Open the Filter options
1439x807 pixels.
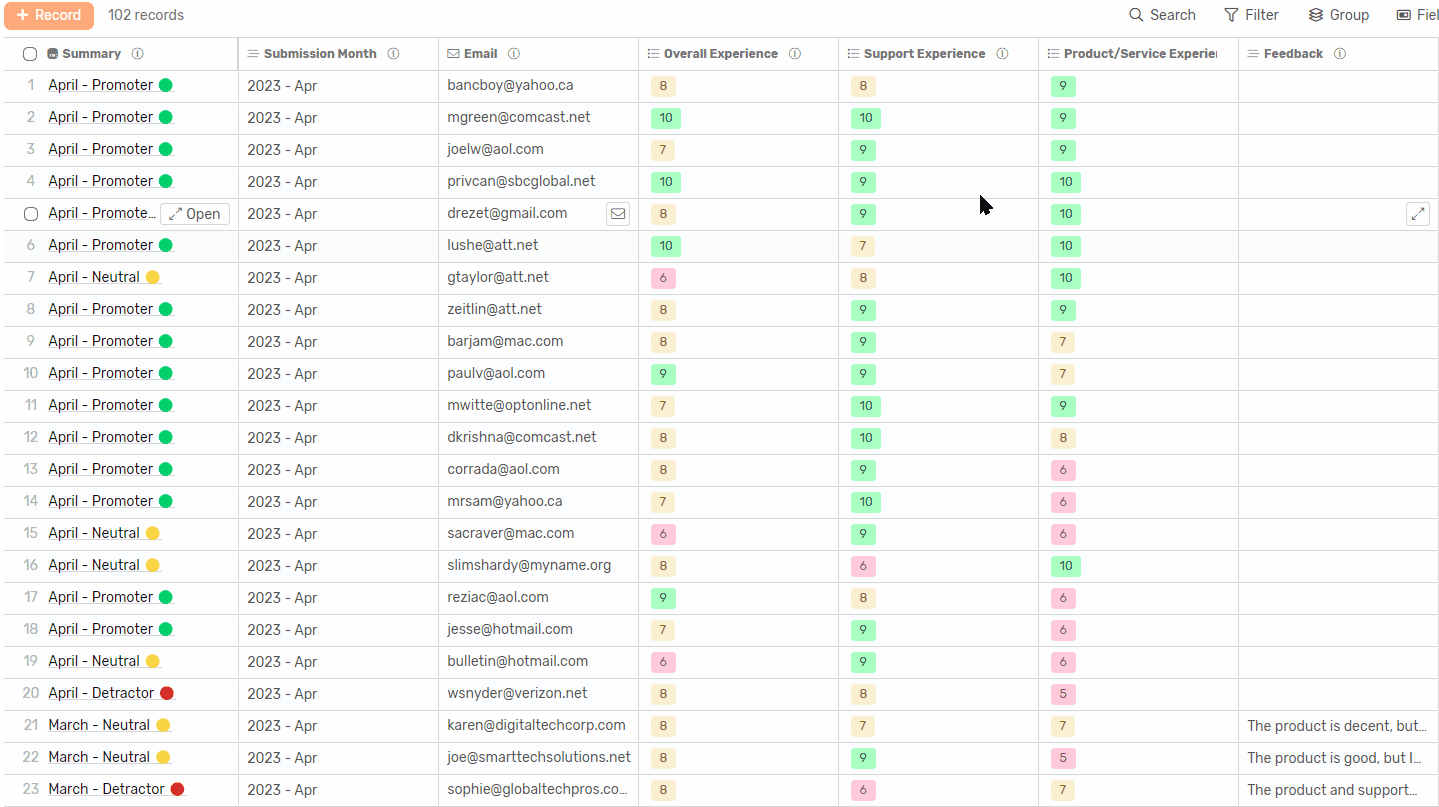(x=1251, y=15)
